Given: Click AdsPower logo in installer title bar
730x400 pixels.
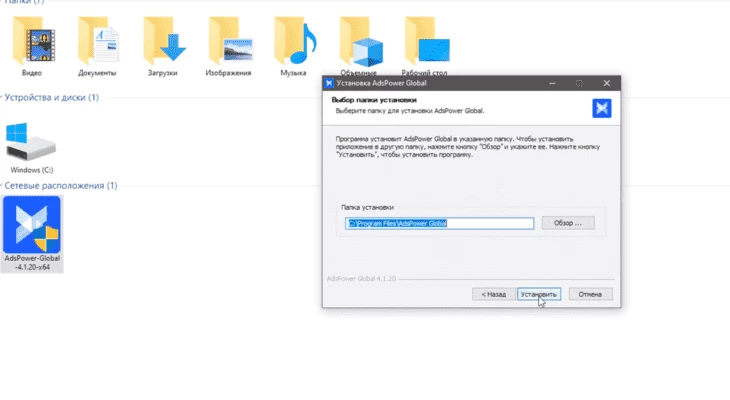Looking at the screenshot, I should click(329, 83).
